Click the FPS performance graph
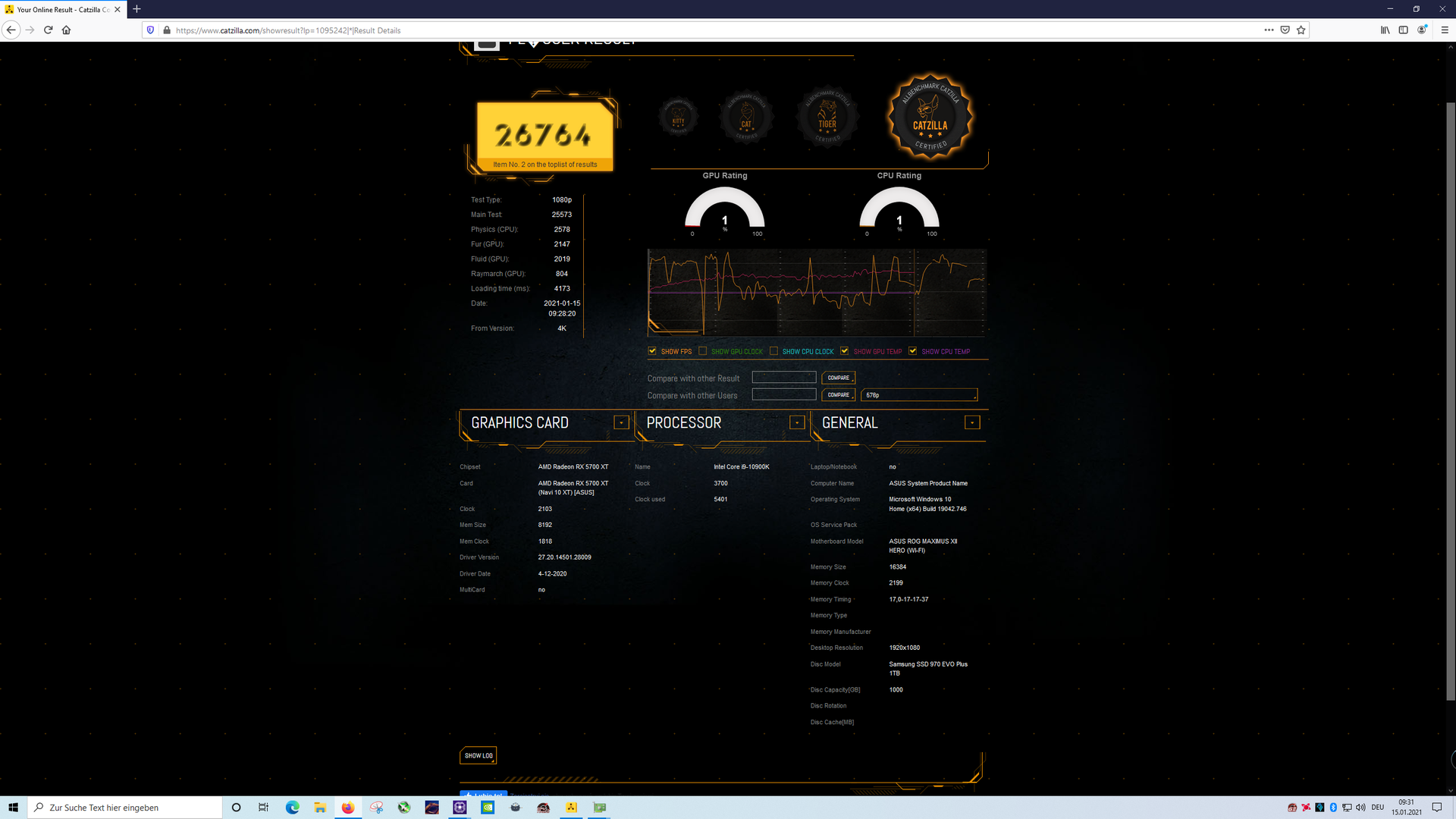The height and width of the screenshot is (819, 1456). [x=817, y=293]
